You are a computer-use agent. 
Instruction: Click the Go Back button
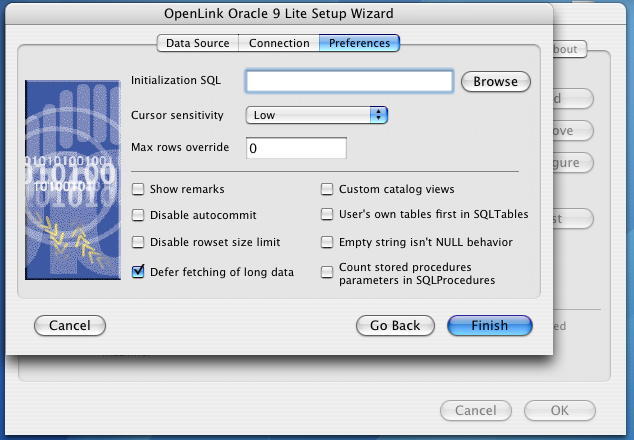pos(395,326)
